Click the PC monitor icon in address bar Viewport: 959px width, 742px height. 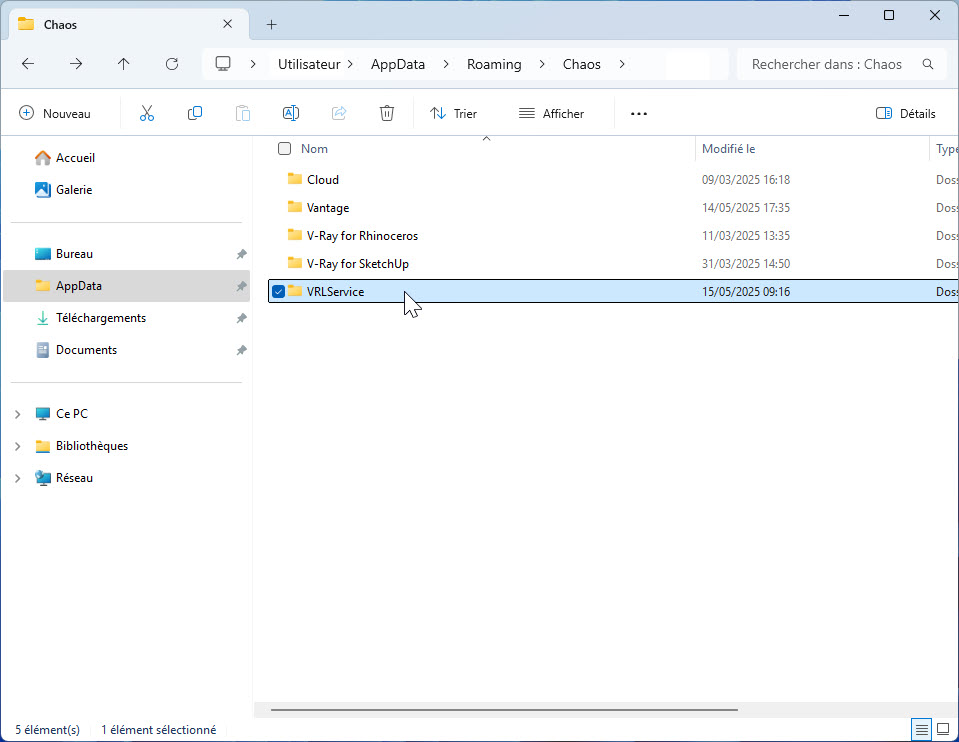pyautogui.click(x=223, y=64)
